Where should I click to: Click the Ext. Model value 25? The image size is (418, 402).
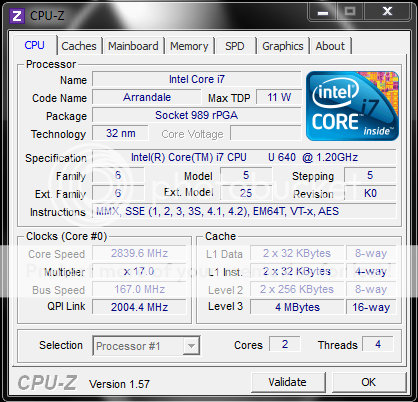click(x=246, y=193)
